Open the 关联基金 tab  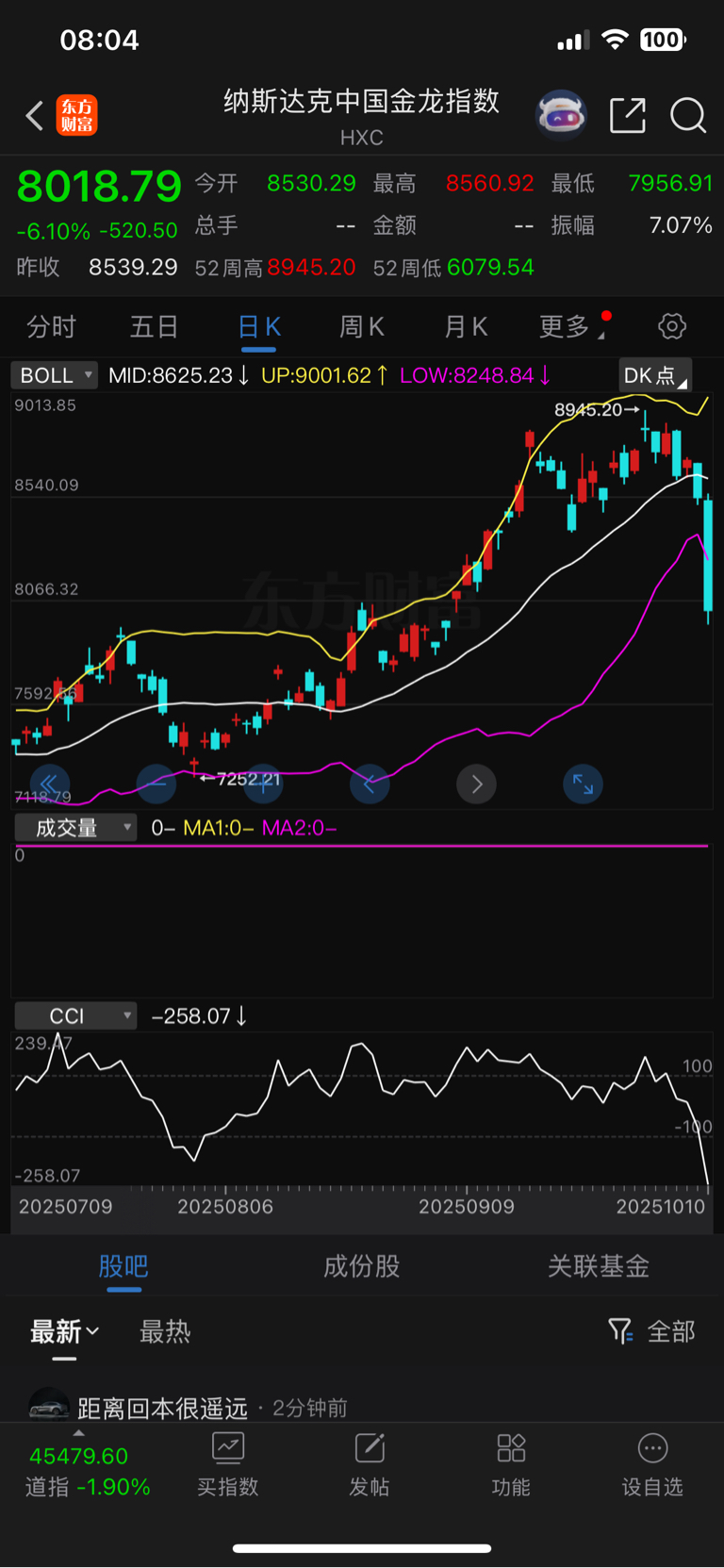coord(599,1266)
